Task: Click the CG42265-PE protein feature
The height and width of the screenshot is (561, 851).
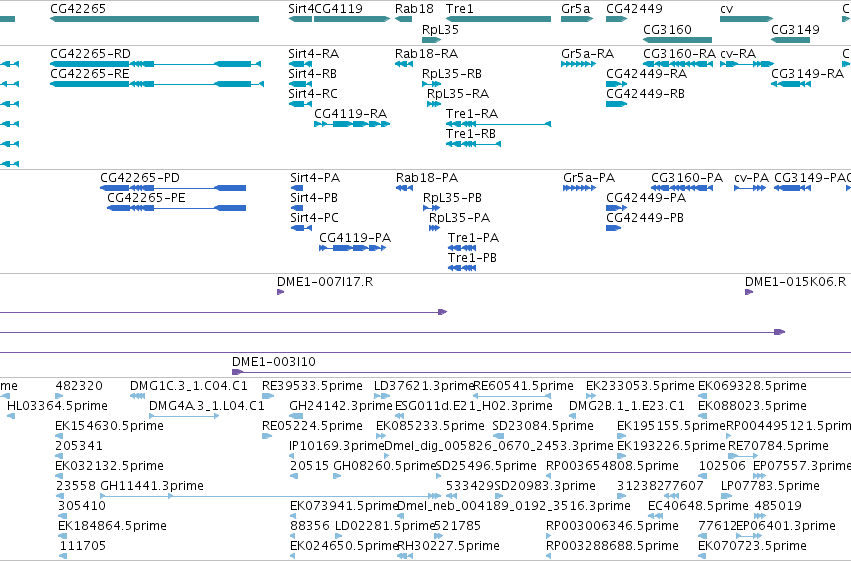Action: point(176,208)
